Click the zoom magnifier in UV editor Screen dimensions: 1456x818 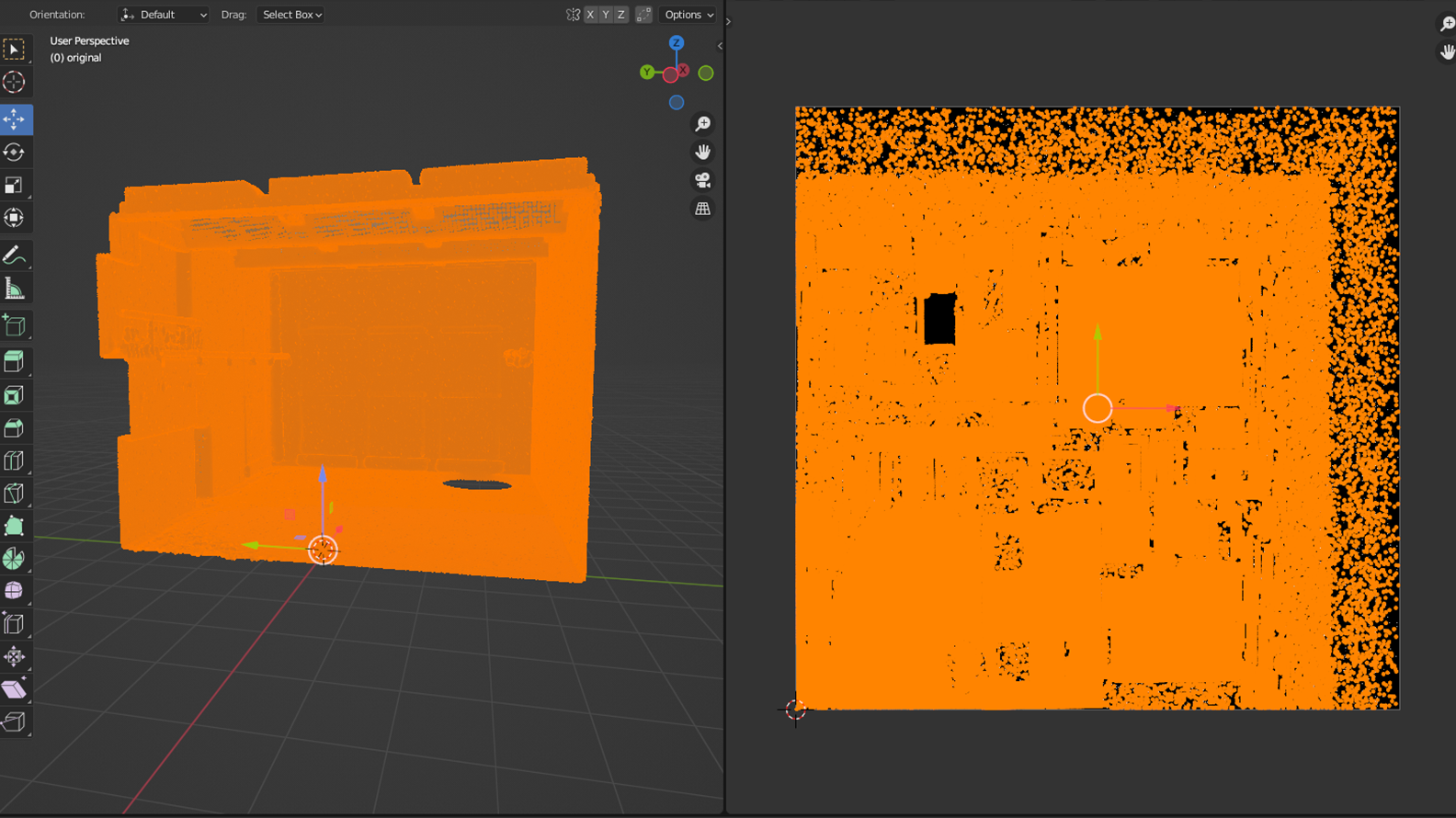click(x=1447, y=24)
